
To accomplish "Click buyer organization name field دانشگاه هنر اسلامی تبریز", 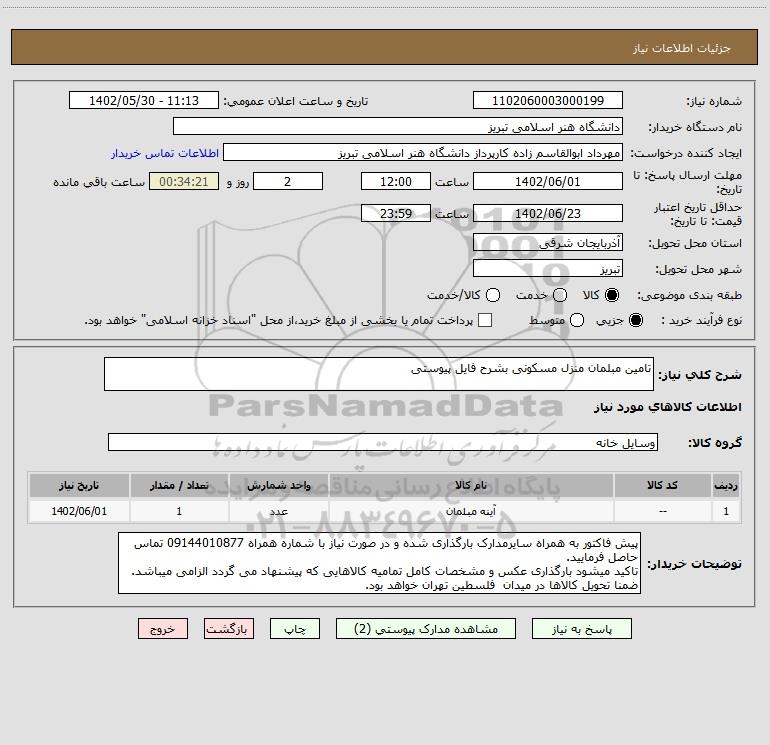I will [x=398, y=127].
